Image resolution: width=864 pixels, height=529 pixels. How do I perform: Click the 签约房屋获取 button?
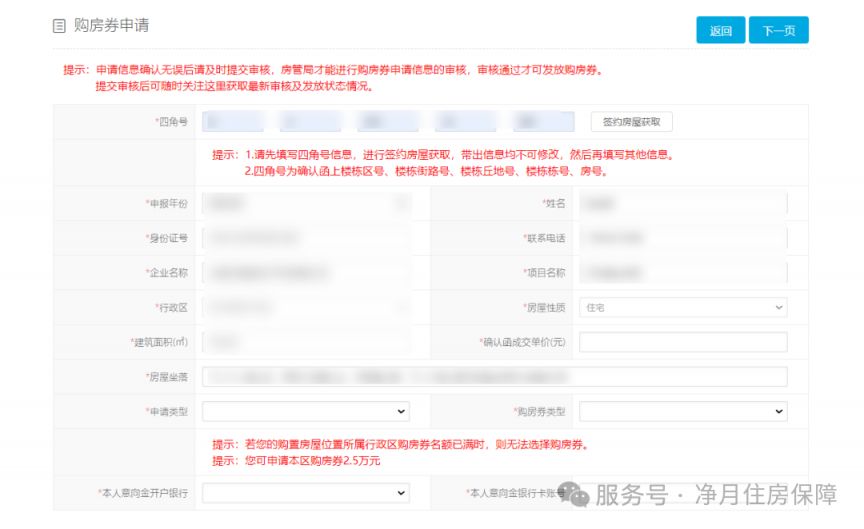point(631,122)
